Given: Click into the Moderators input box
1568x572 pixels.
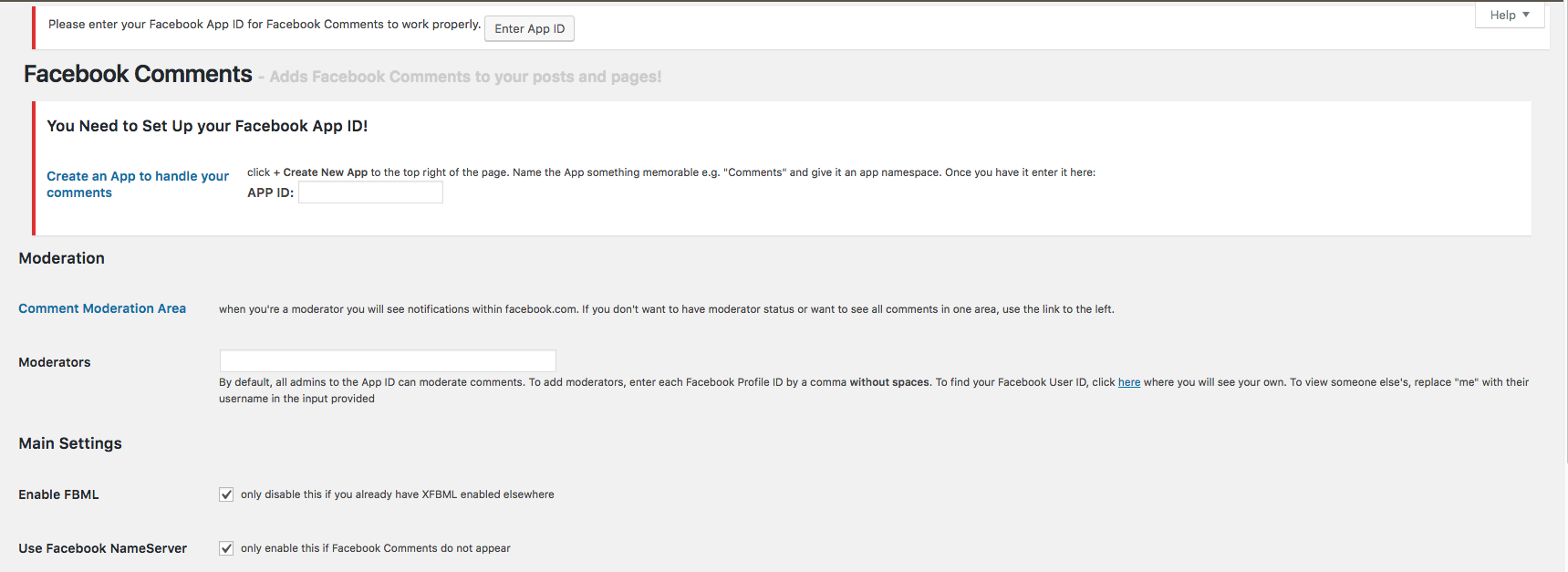Looking at the screenshot, I should (x=388, y=360).
